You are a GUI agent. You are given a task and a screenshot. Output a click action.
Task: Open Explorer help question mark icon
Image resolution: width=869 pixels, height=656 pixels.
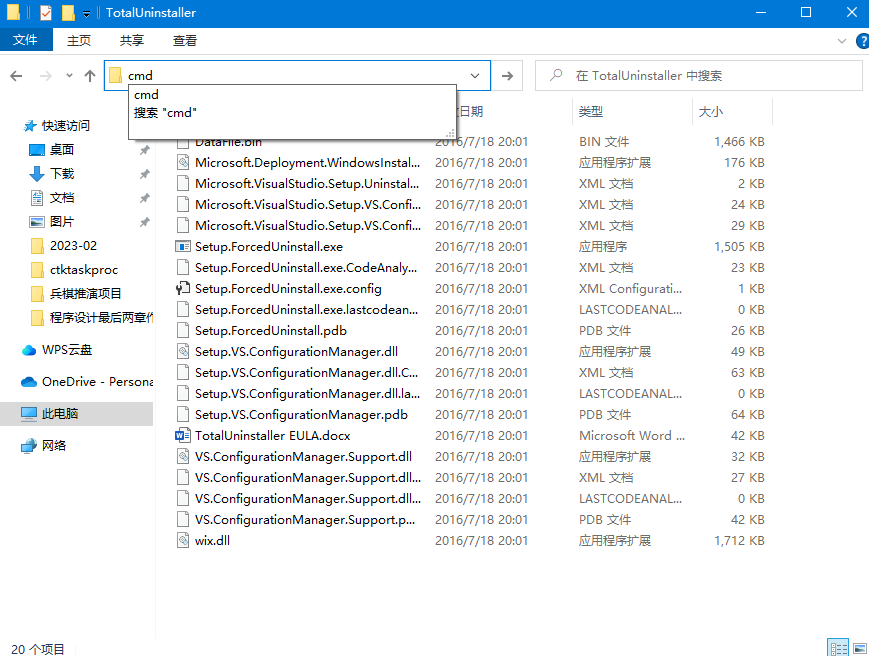click(862, 40)
